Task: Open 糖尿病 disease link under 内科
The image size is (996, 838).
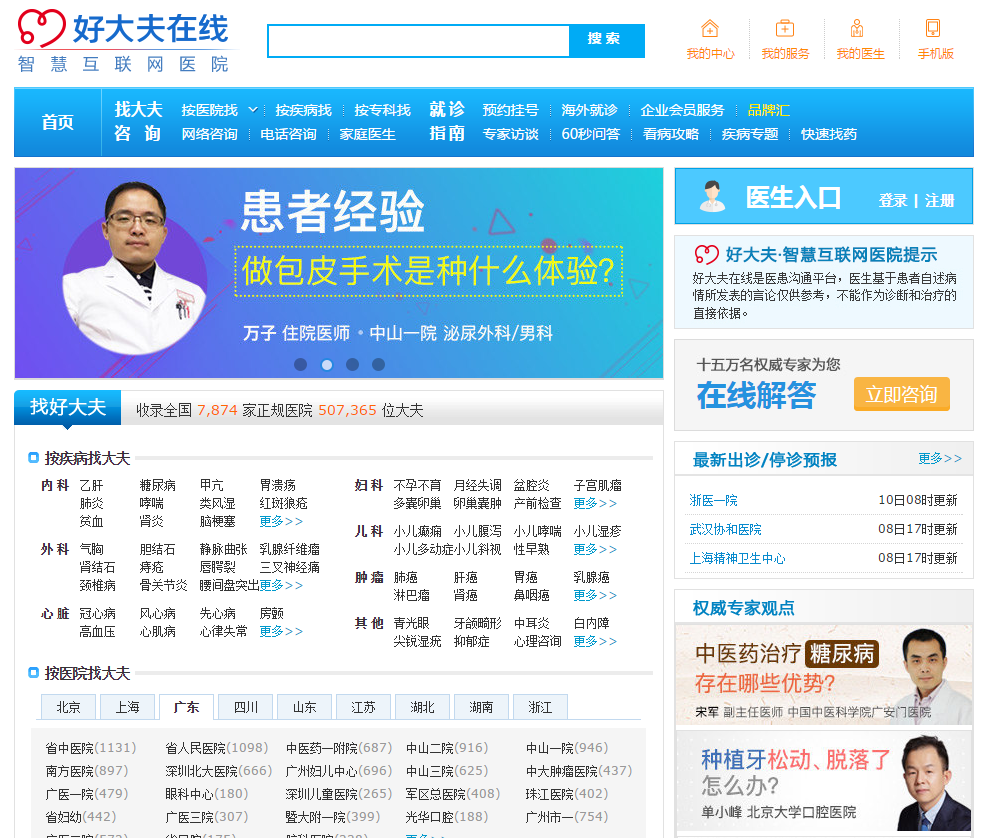Action: [158, 485]
